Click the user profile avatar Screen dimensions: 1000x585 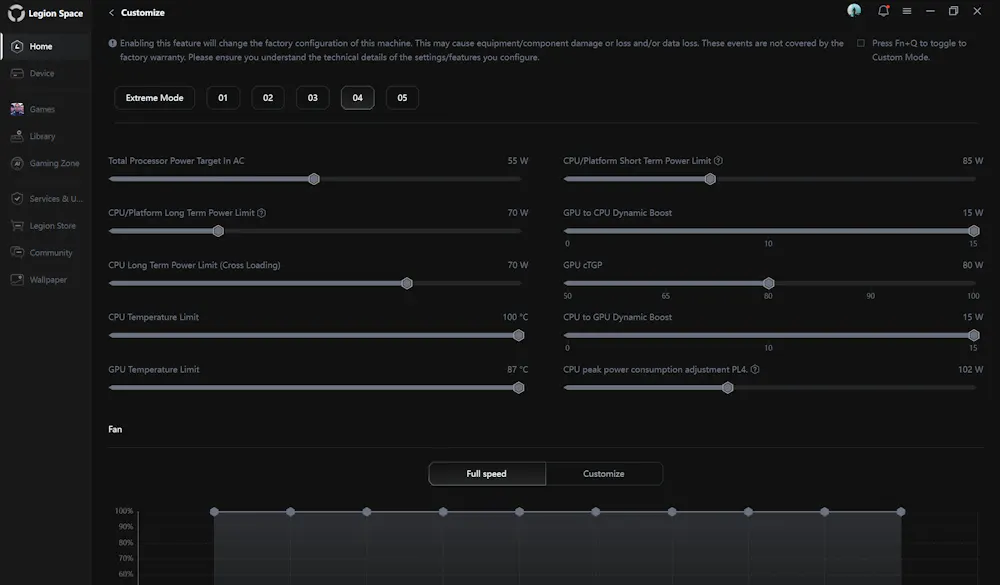click(x=854, y=10)
